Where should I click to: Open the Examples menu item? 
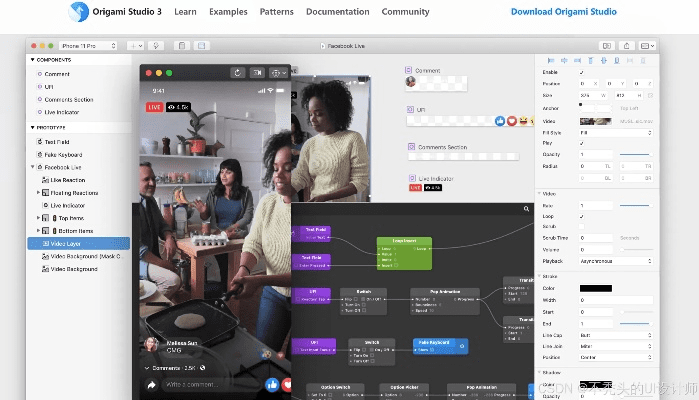[x=228, y=12]
